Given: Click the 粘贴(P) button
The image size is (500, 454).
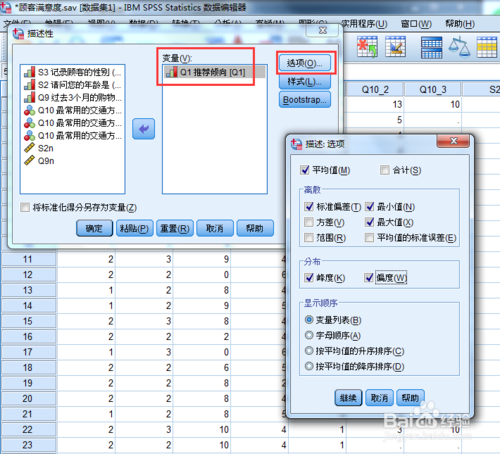Looking at the screenshot, I should click(134, 228).
